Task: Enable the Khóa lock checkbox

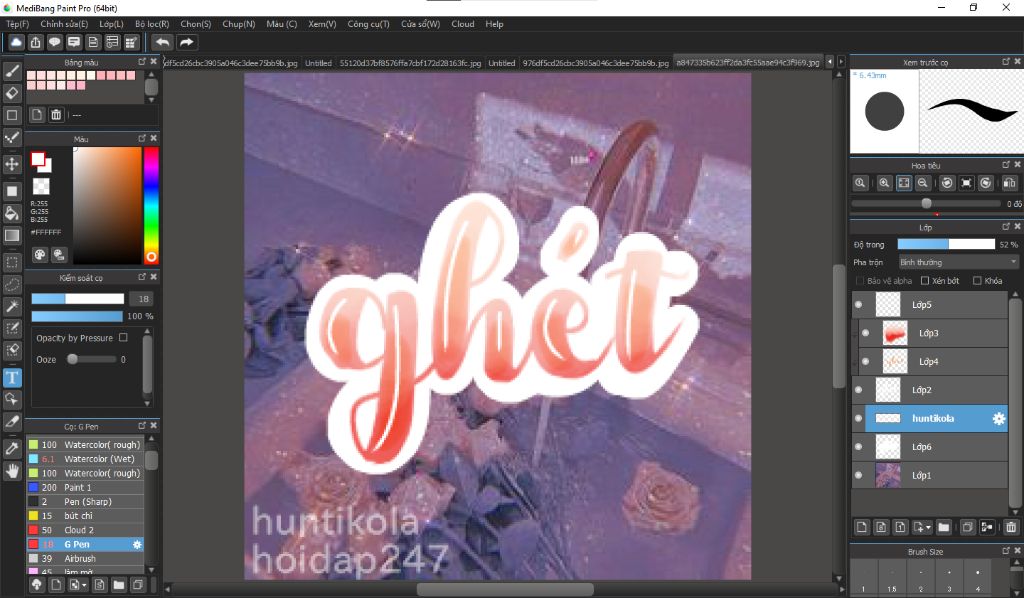Action: 977,281
